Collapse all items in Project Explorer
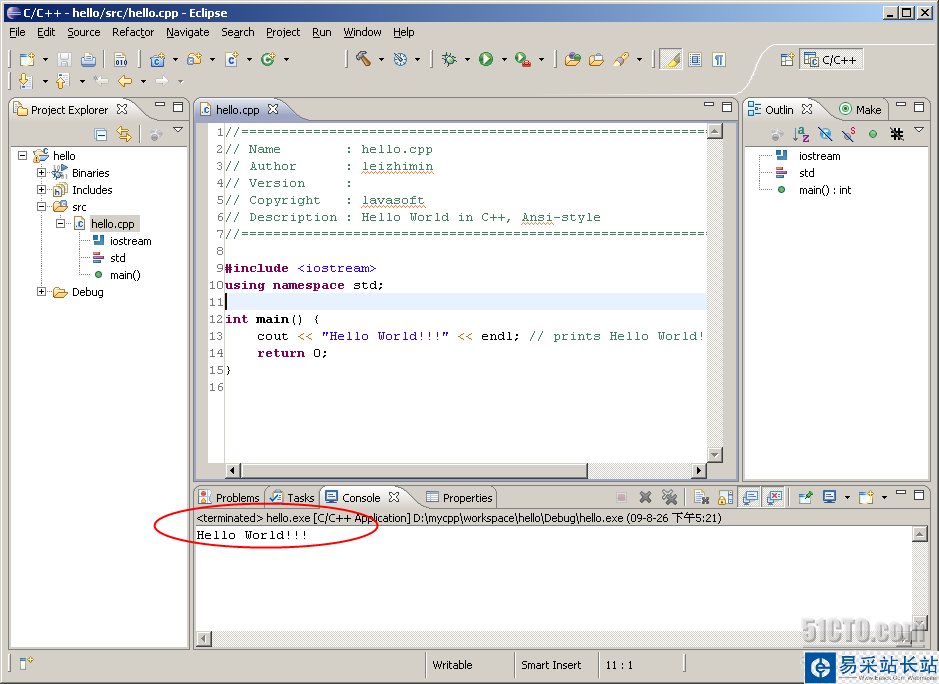Image resolution: width=939 pixels, height=684 pixels. pyautogui.click(x=101, y=134)
